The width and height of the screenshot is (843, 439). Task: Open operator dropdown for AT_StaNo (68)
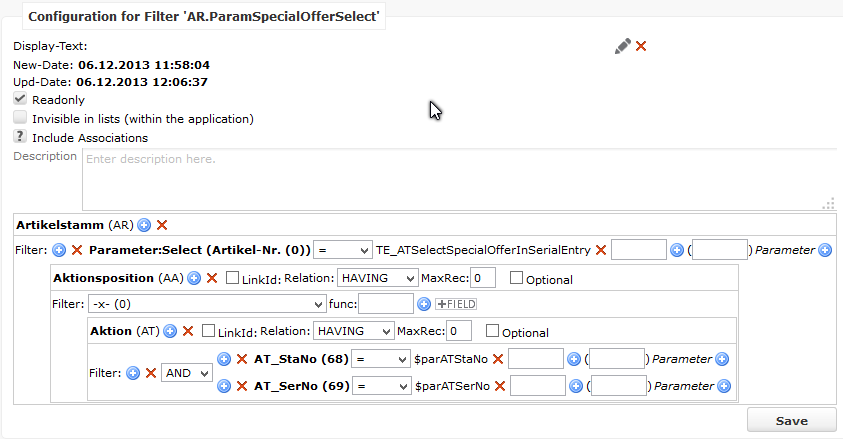[x=381, y=359]
